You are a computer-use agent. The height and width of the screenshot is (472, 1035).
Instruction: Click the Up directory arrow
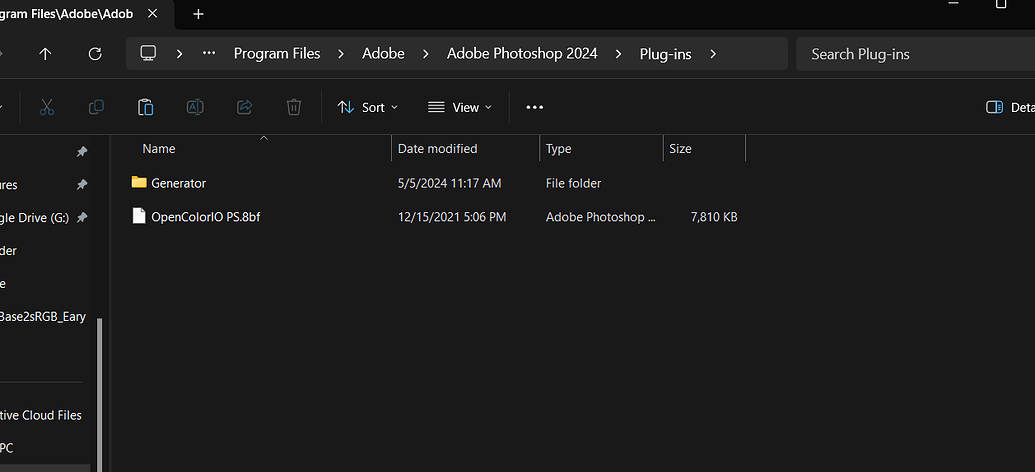[45, 54]
